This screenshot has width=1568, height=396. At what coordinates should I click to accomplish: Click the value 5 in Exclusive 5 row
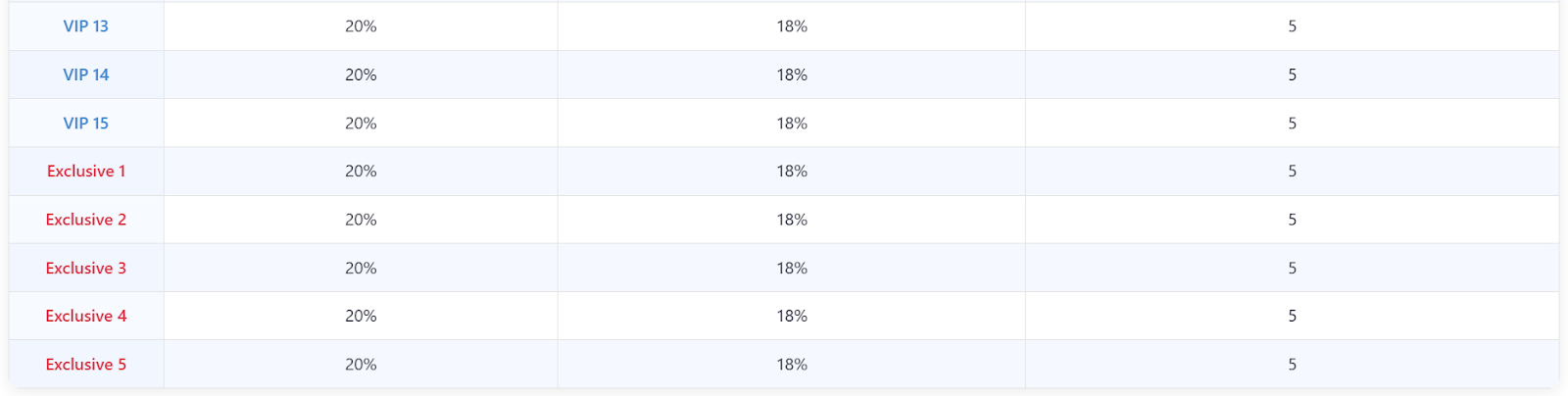tap(1293, 365)
